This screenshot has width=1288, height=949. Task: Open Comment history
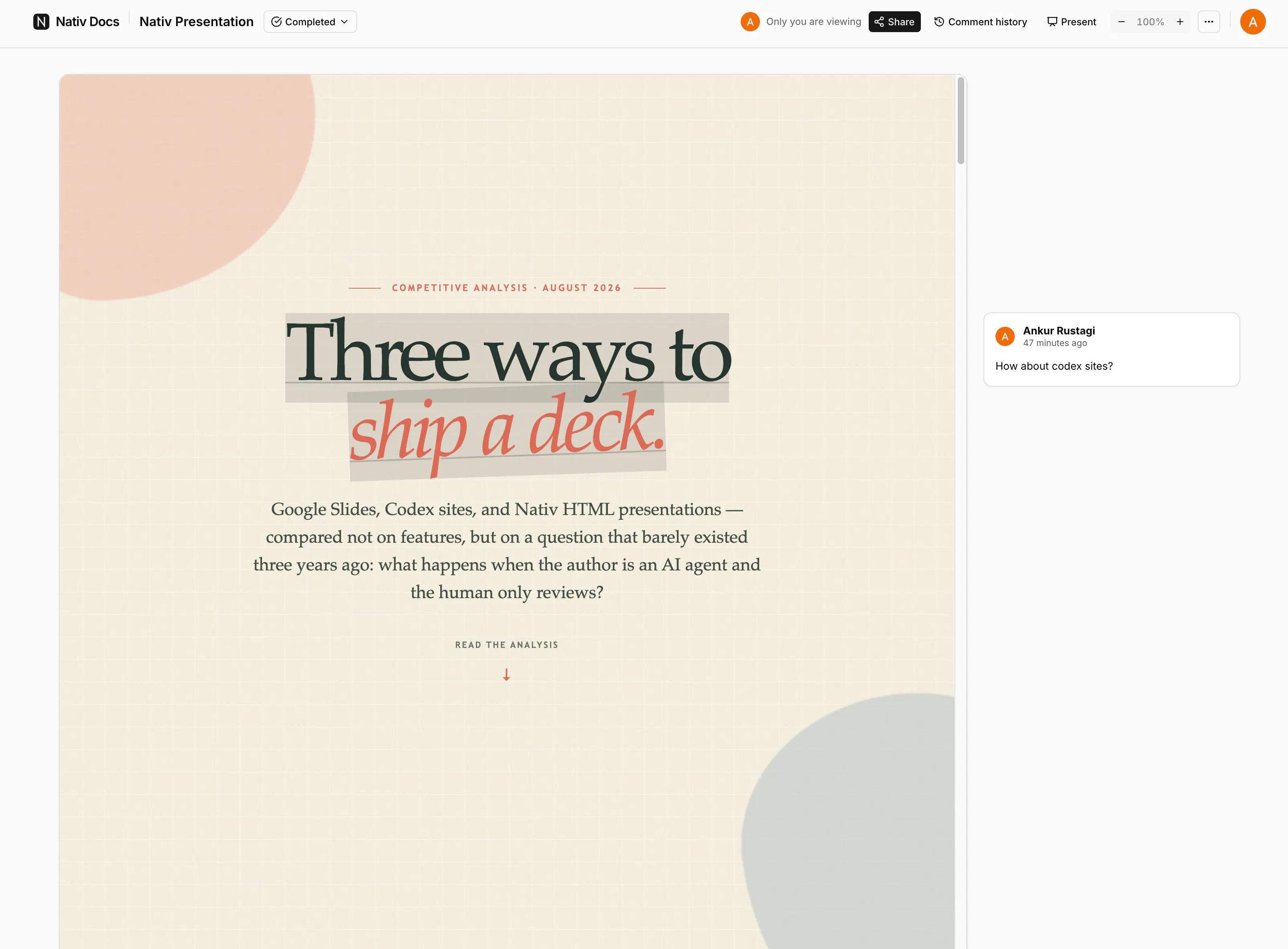click(x=980, y=22)
